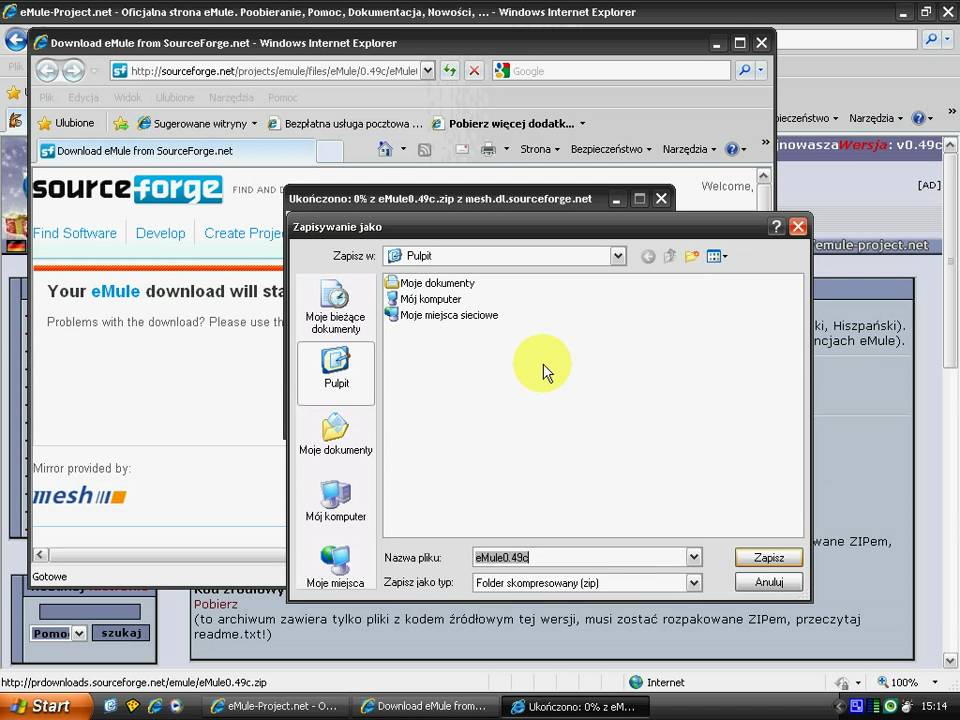Select Pulpit in the places bar
Screen dimensions: 960x720
click(x=336, y=373)
